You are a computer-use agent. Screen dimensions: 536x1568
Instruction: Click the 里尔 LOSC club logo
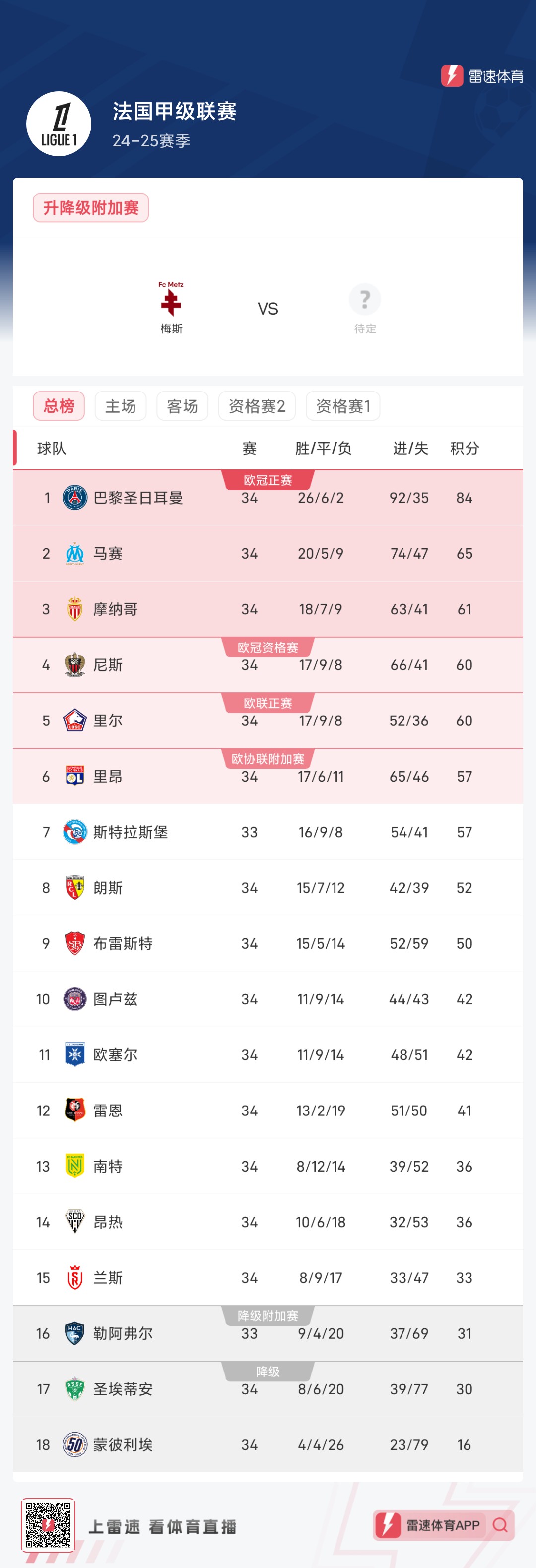click(x=74, y=720)
